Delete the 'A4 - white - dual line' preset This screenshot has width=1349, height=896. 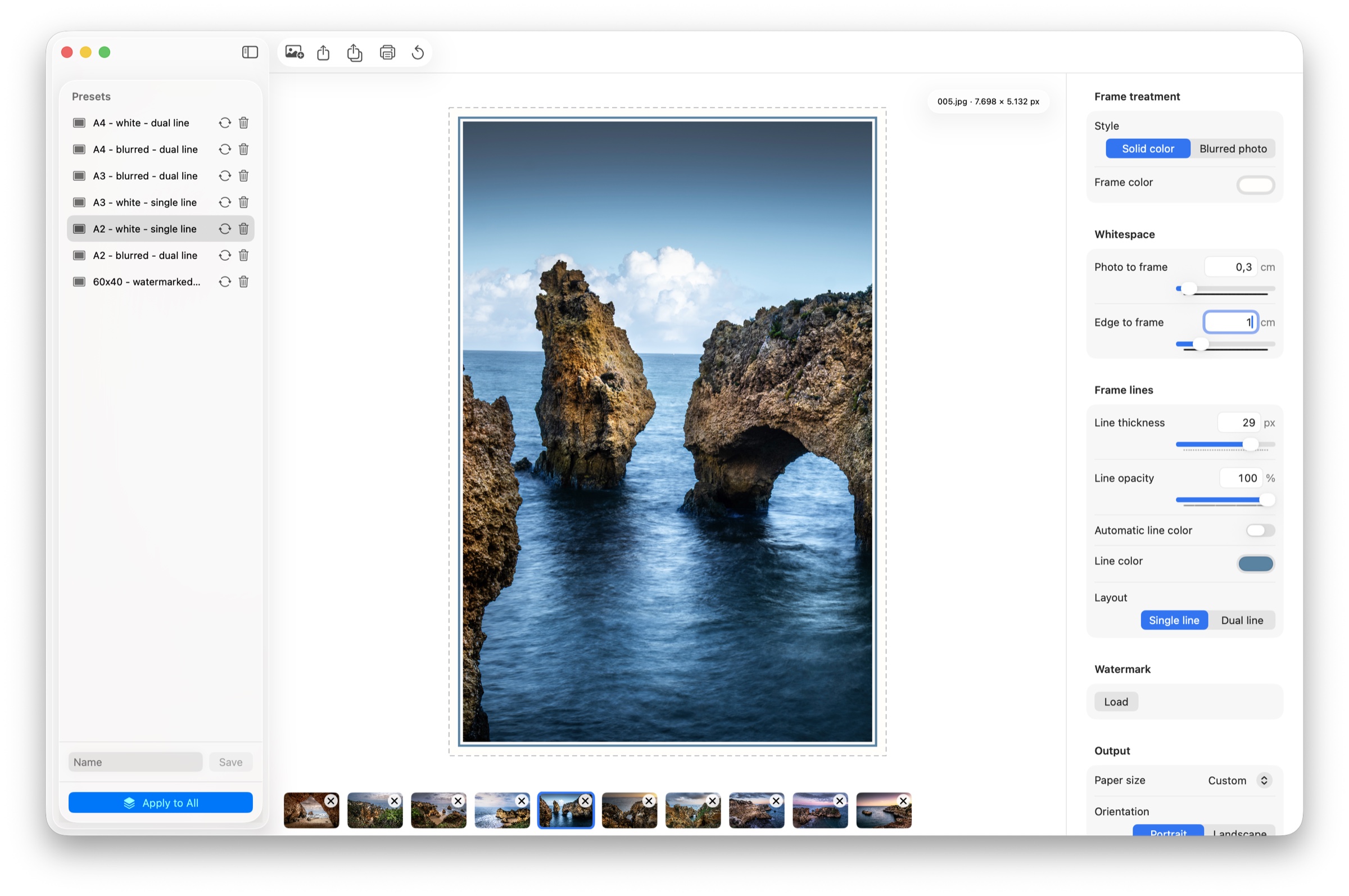243,123
